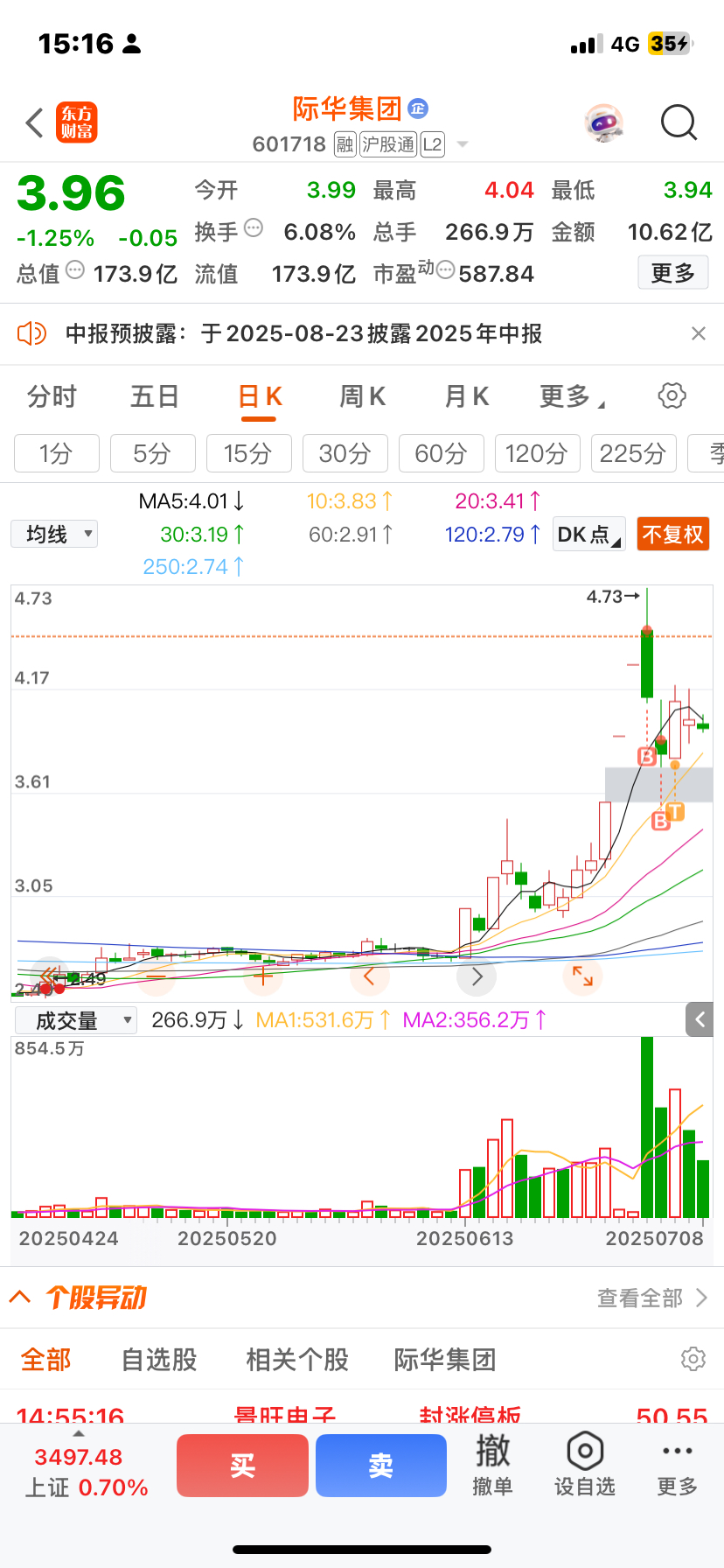The height and width of the screenshot is (1568, 724).
Task: Open alert settings gear icon
Action: point(693,1359)
